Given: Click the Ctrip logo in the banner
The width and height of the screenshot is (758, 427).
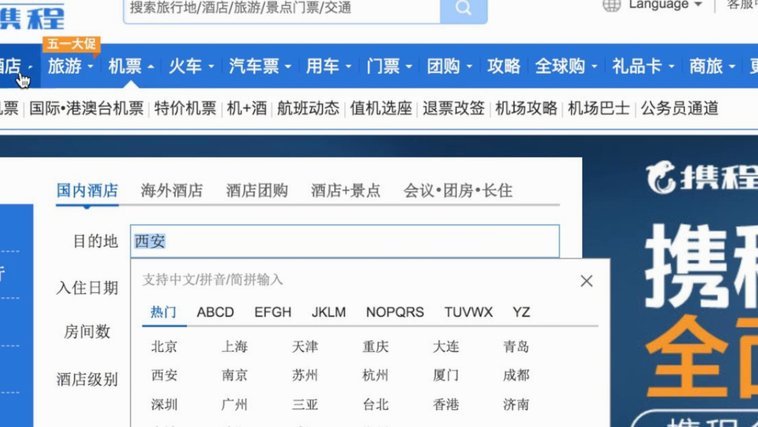Looking at the screenshot, I should click(701, 178).
